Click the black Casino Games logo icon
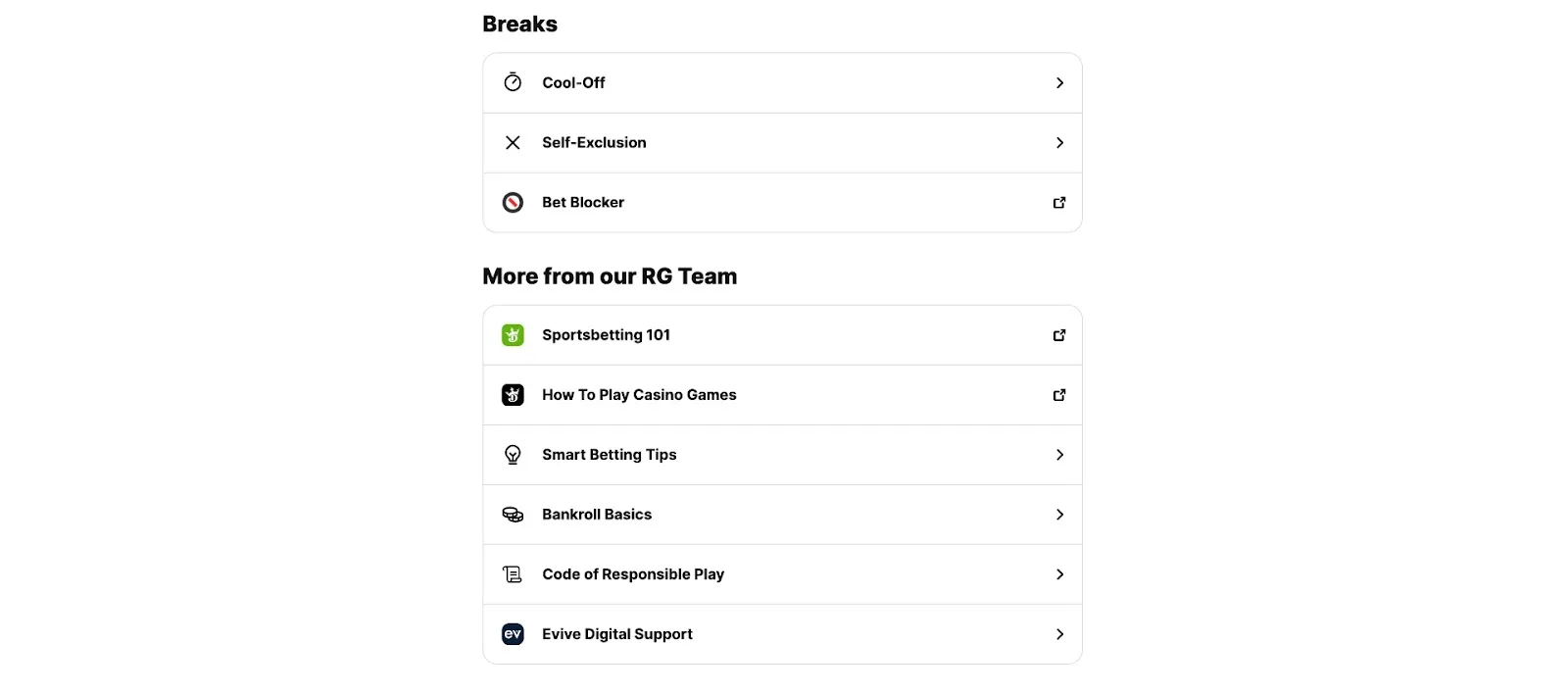Image resolution: width=1568 pixels, height=694 pixels. click(513, 395)
